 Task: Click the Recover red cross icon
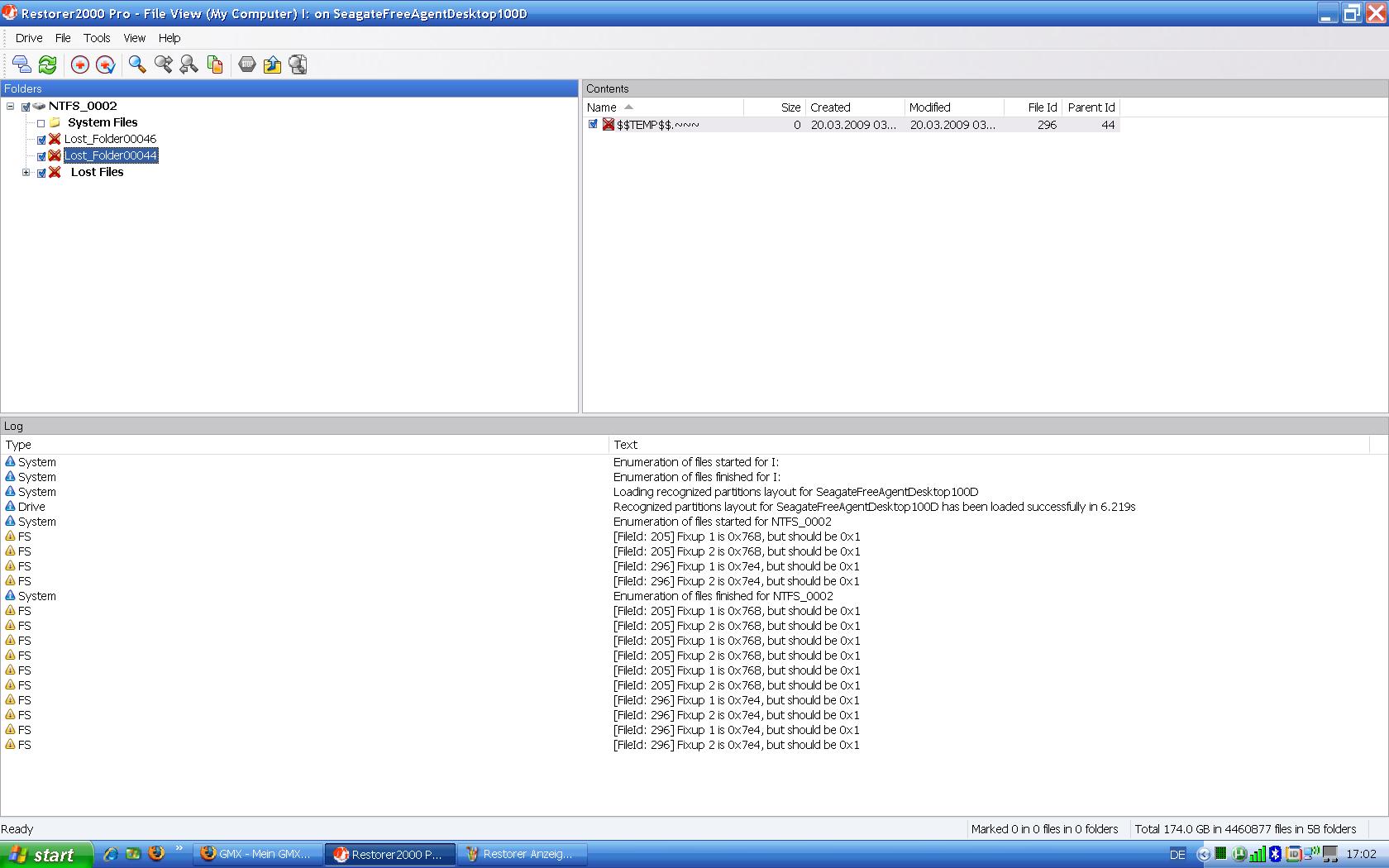tap(80, 64)
